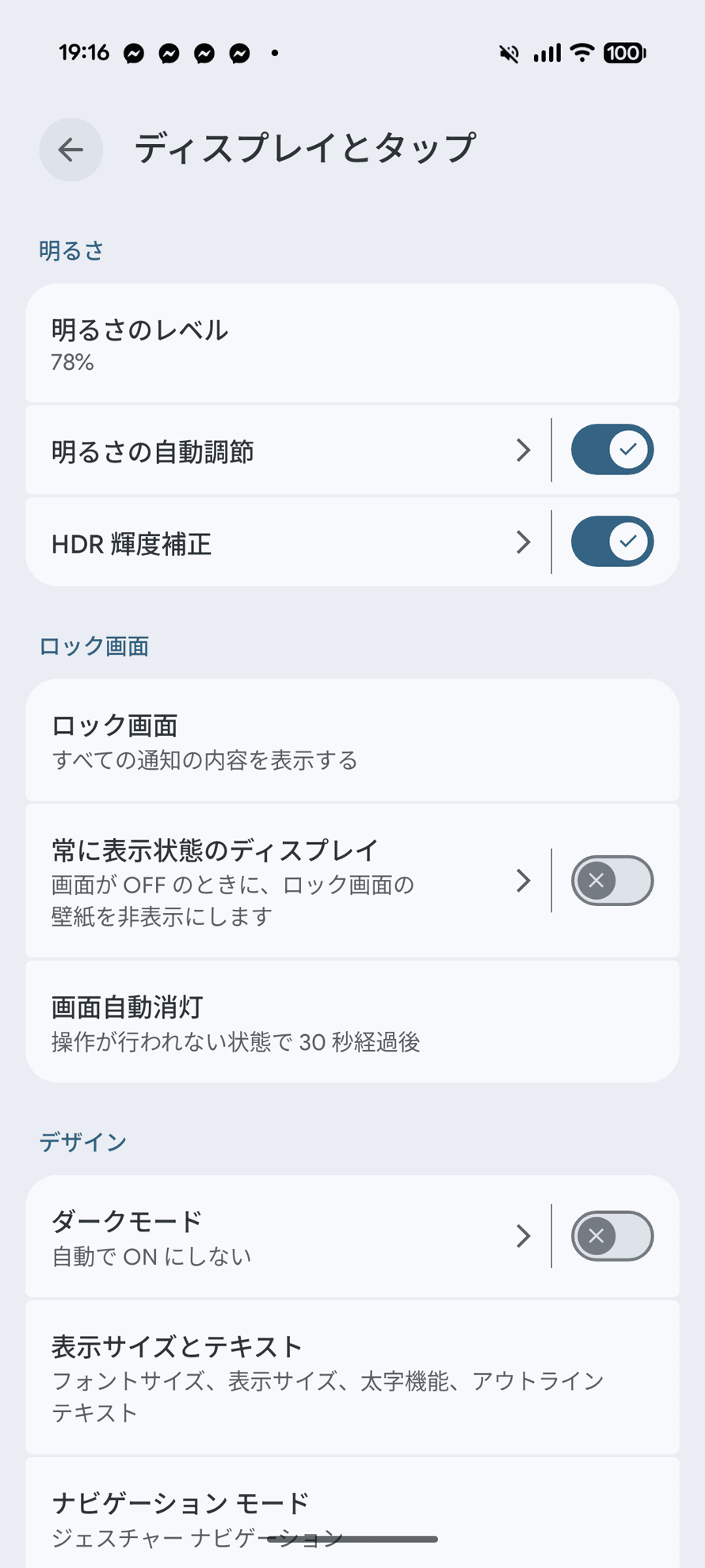Viewport: 705px width, 1568px height.
Task: Tap the last Messenger notification icon
Action: [240, 54]
